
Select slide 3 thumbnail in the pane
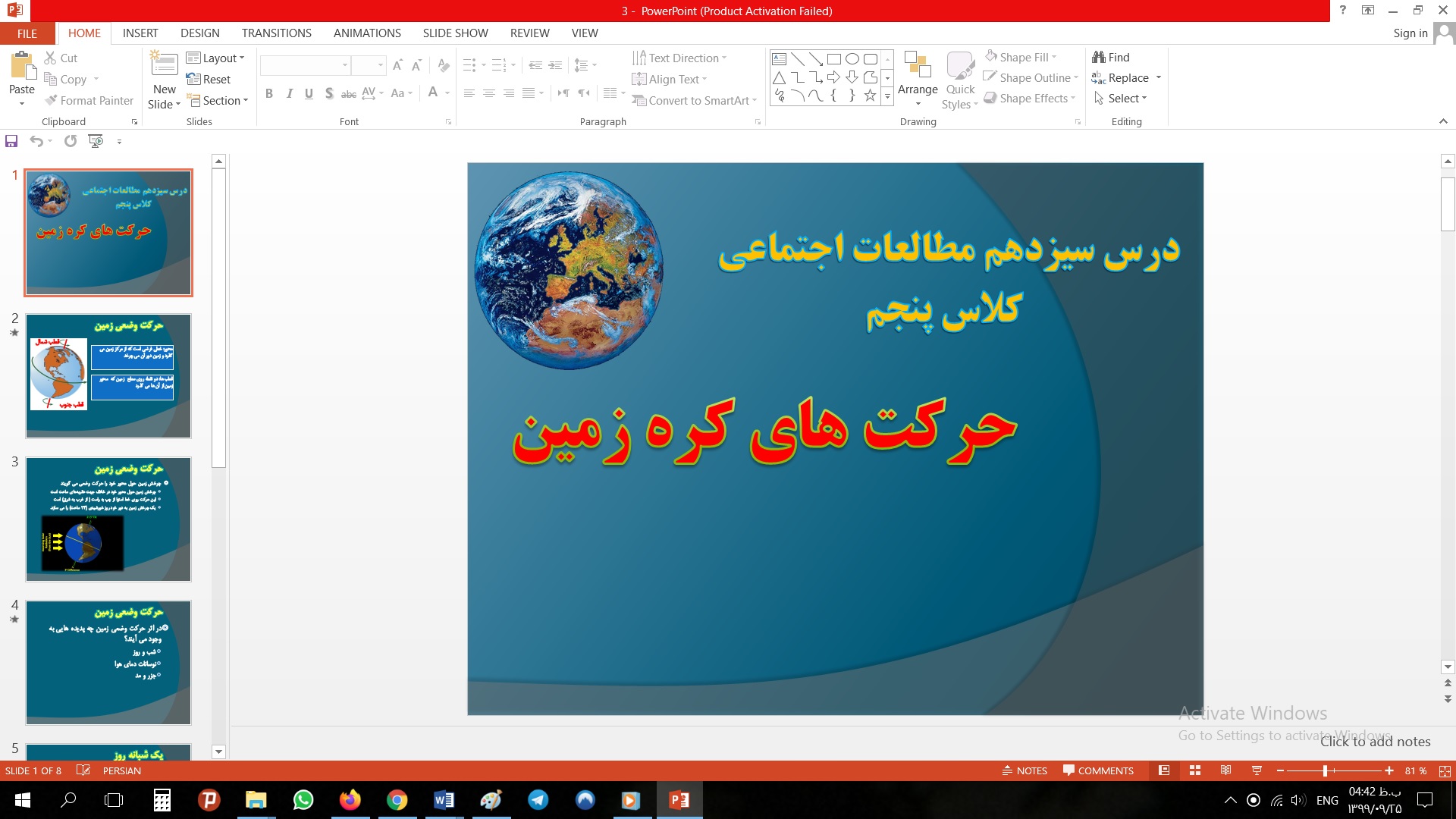[x=108, y=519]
